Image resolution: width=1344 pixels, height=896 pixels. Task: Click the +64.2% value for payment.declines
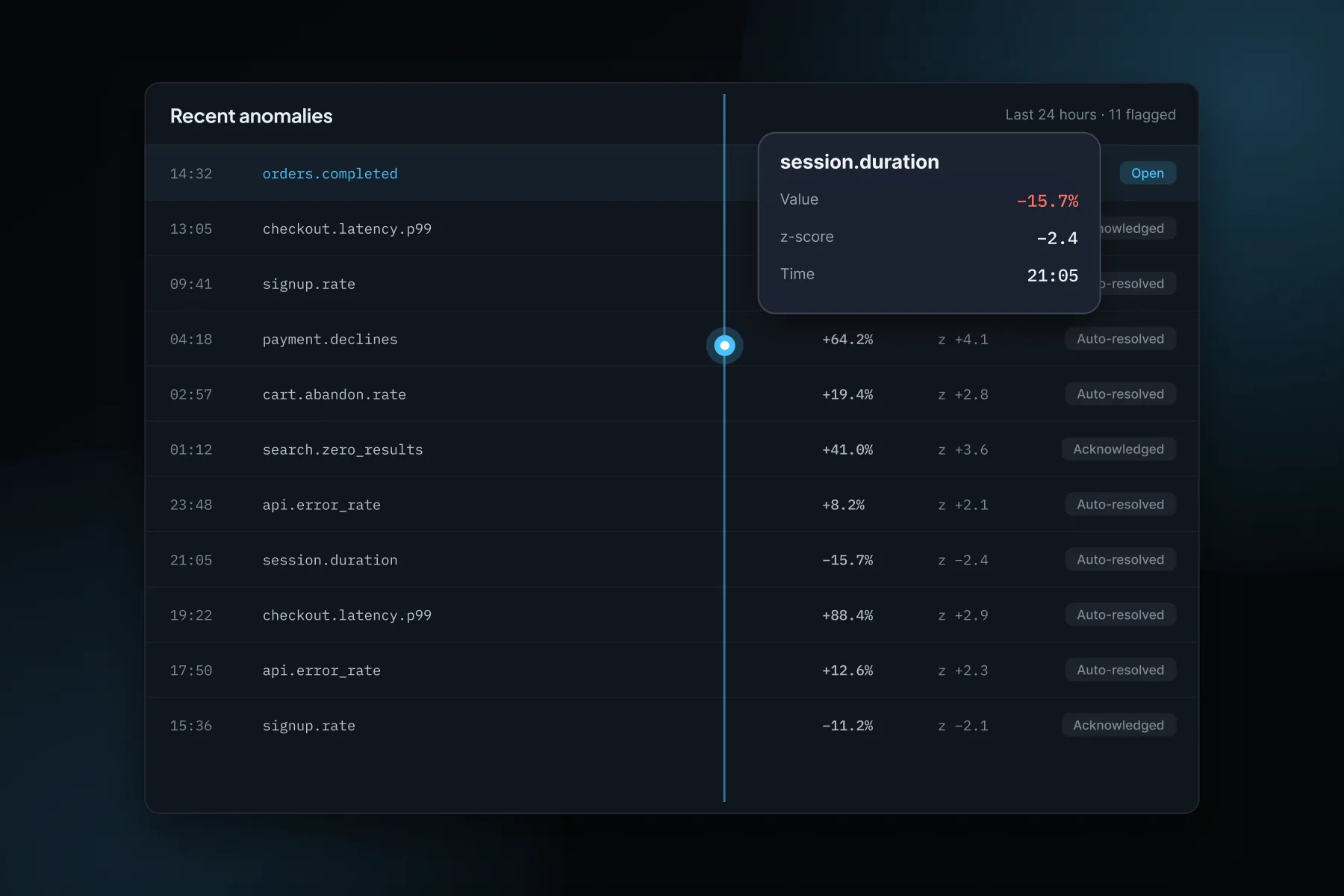point(847,339)
